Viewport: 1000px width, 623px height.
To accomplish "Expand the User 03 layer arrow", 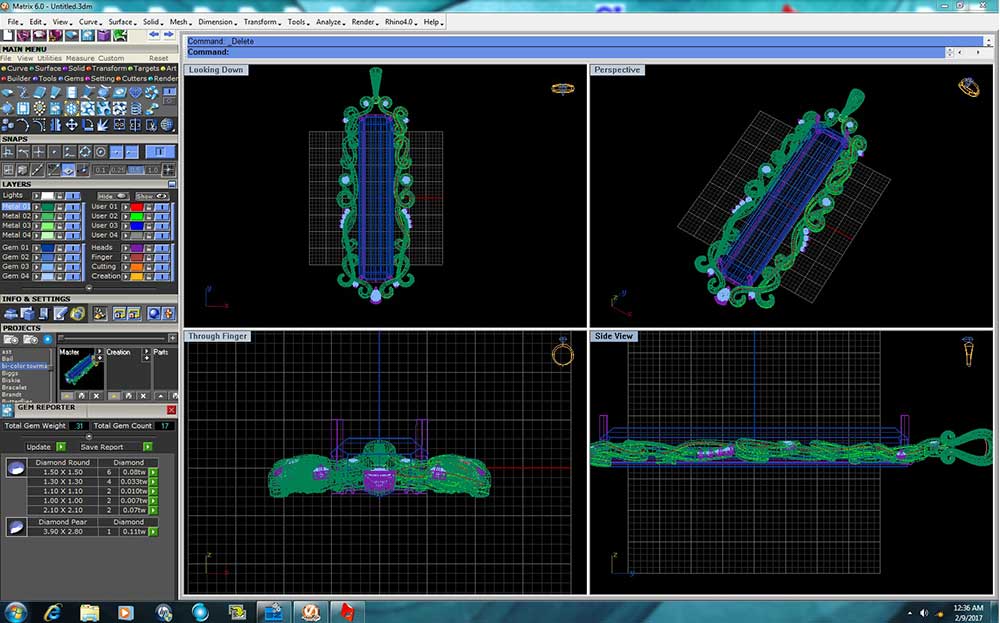I will (x=126, y=226).
